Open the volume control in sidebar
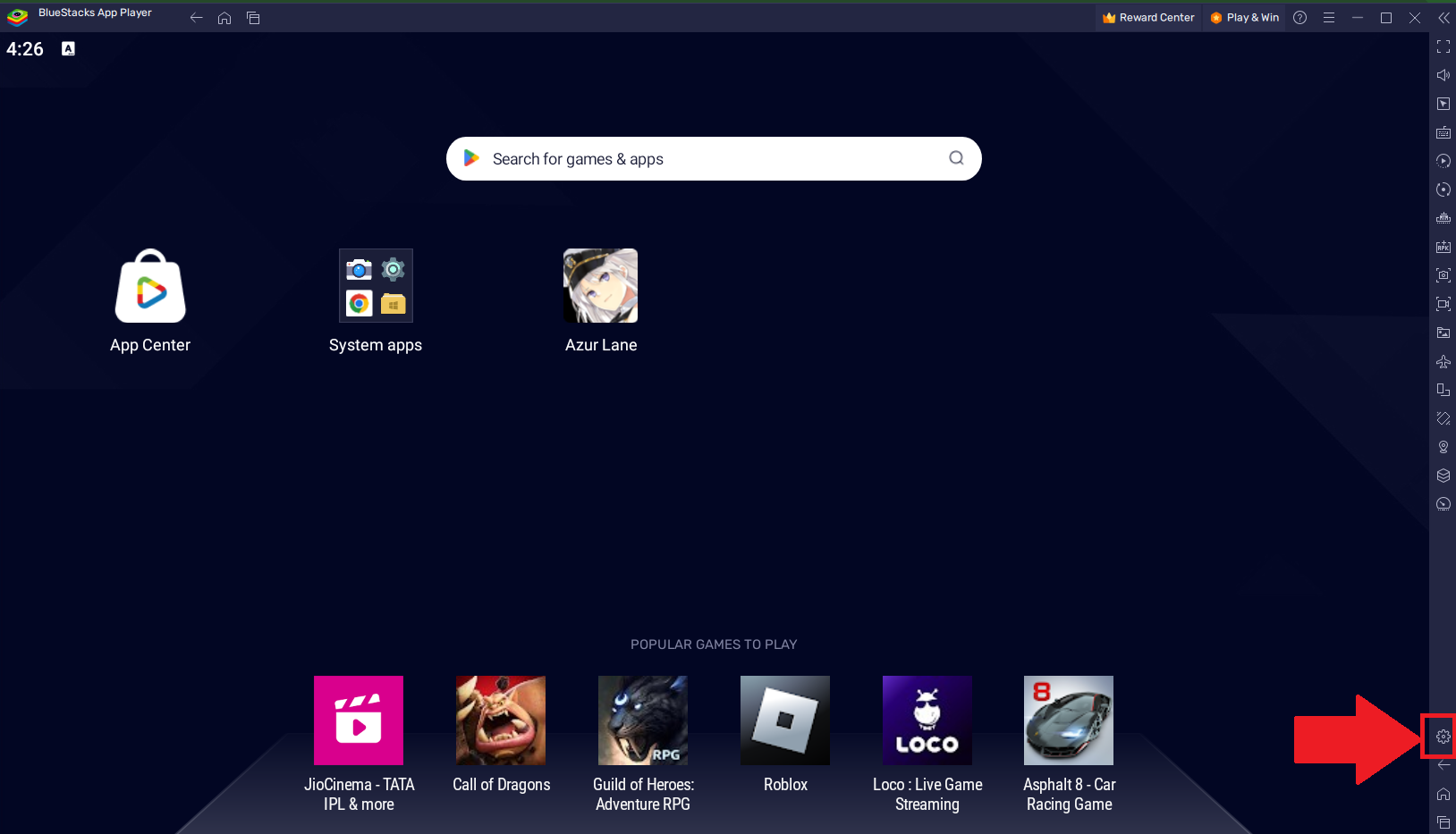Viewport: 1456px width, 834px height. [1443, 75]
